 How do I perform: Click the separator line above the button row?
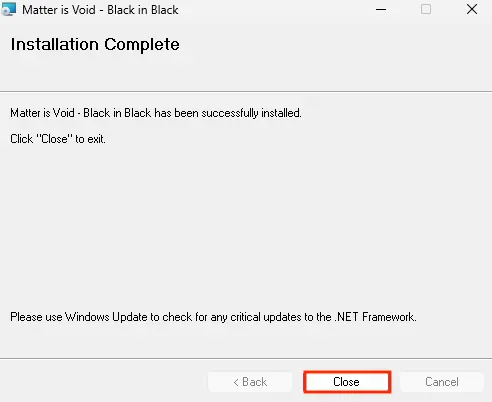click(x=246, y=359)
